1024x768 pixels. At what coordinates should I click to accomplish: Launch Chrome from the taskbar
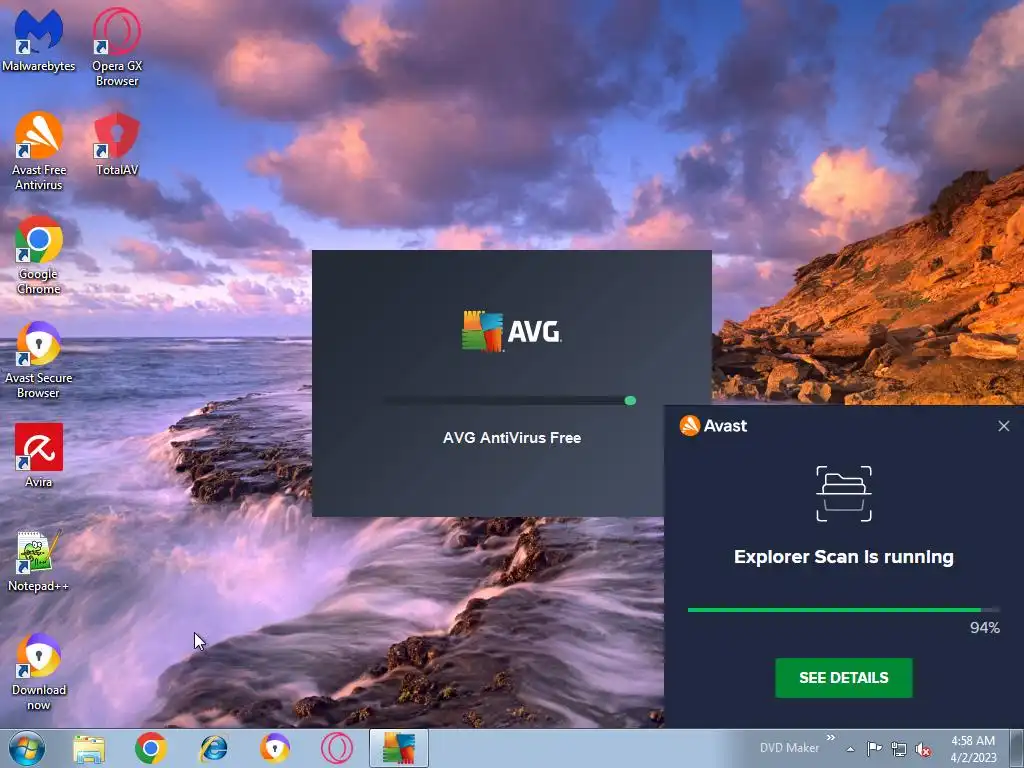pos(151,748)
